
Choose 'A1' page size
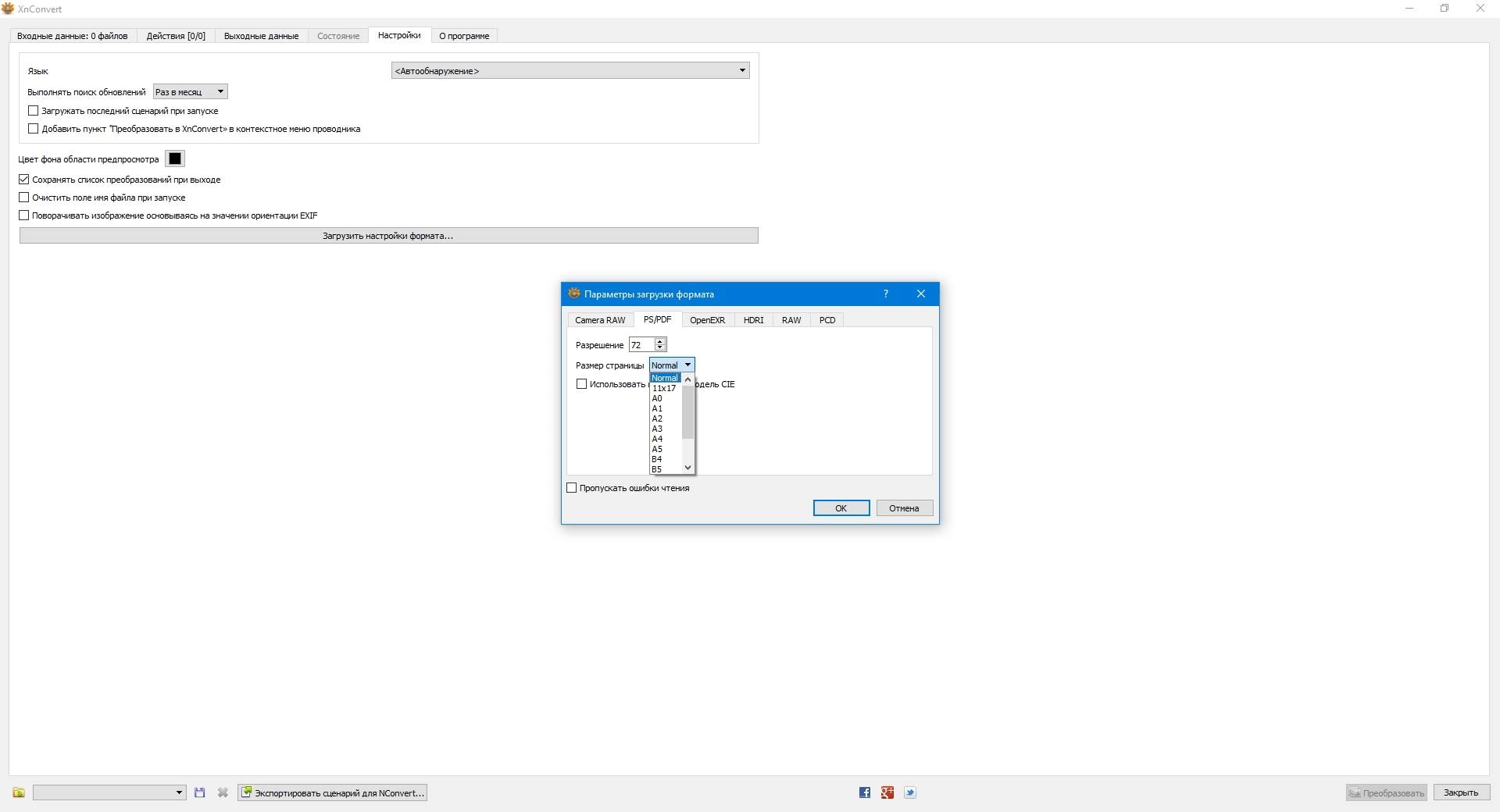tap(666, 408)
